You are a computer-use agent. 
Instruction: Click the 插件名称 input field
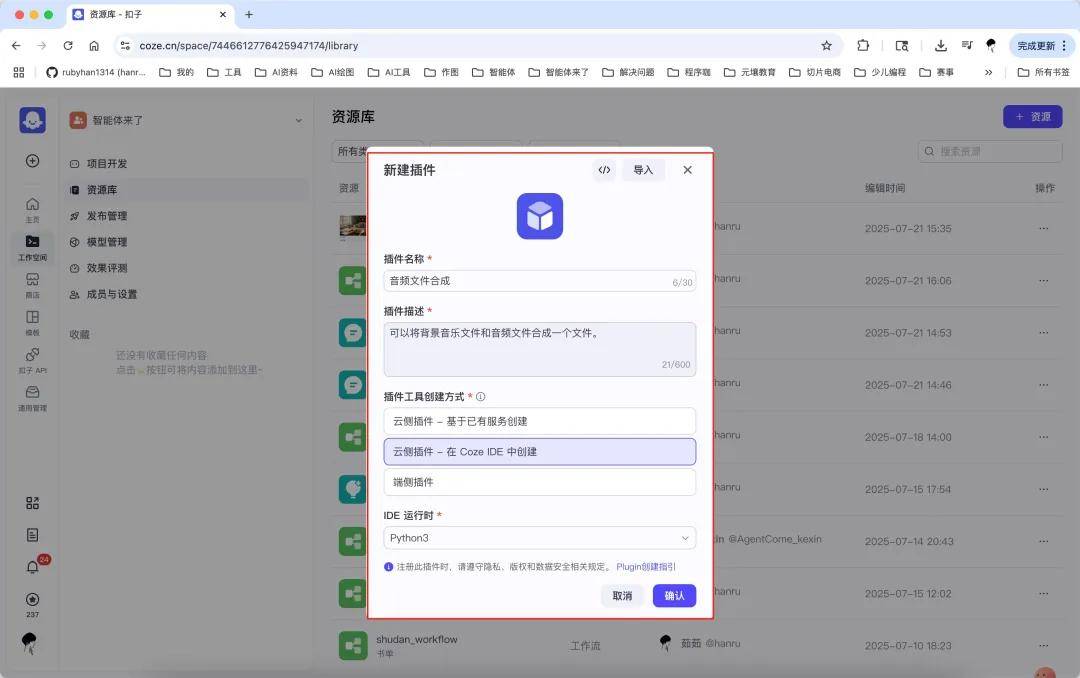pos(530,281)
